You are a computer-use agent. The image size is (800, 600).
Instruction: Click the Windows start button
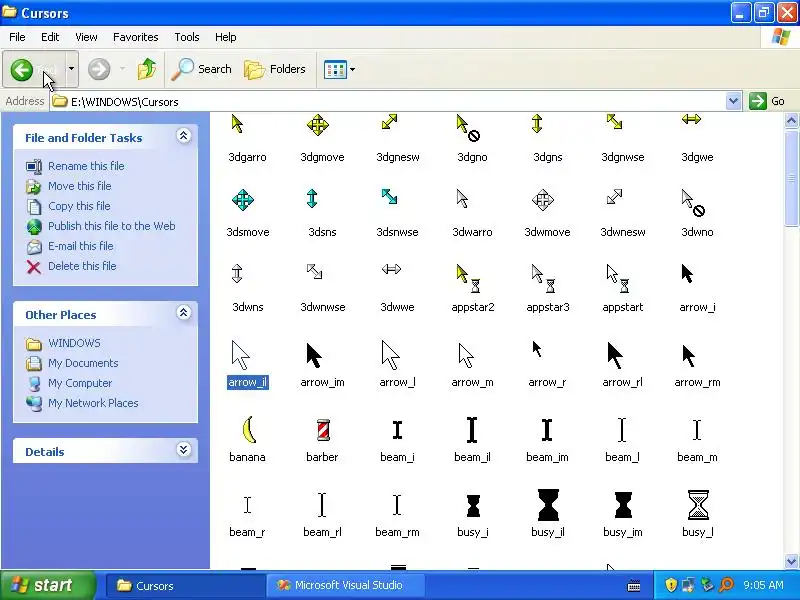pyautogui.click(x=48, y=585)
